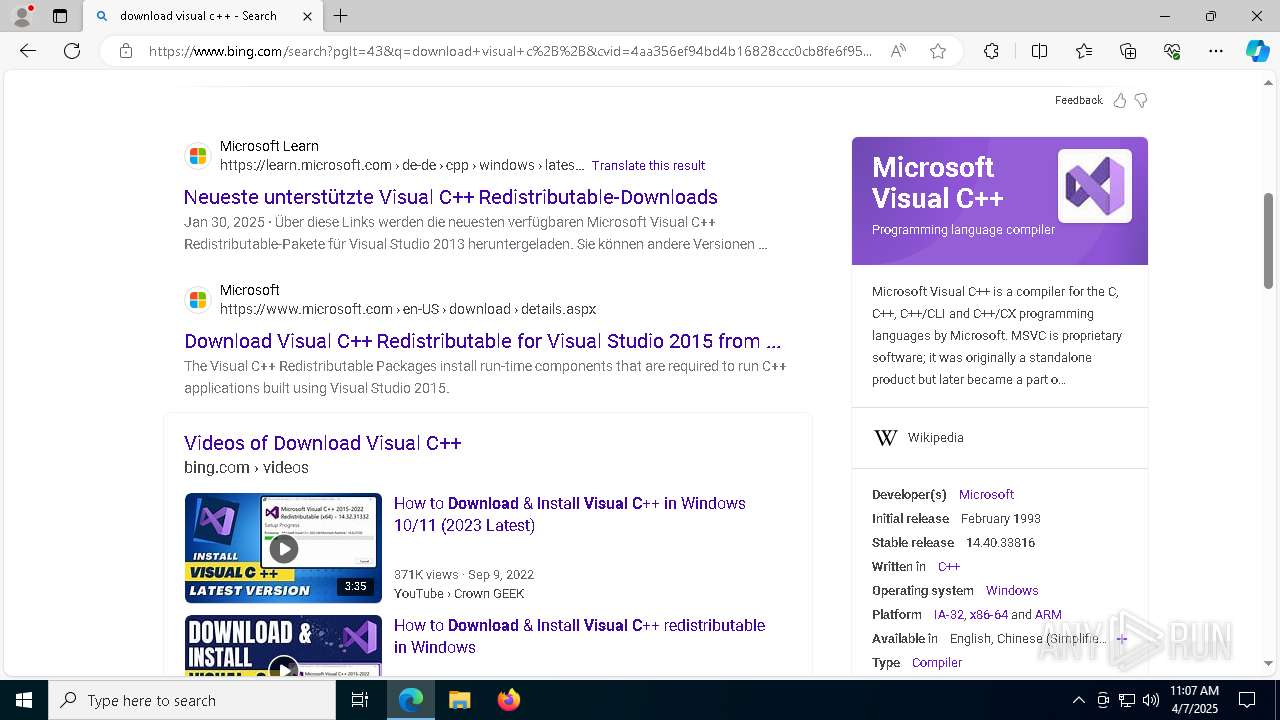Image resolution: width=1280 pixels, height=720 pixels.
Task: Open the clock showing 11:07 AM
Action: click(1194, 700)
